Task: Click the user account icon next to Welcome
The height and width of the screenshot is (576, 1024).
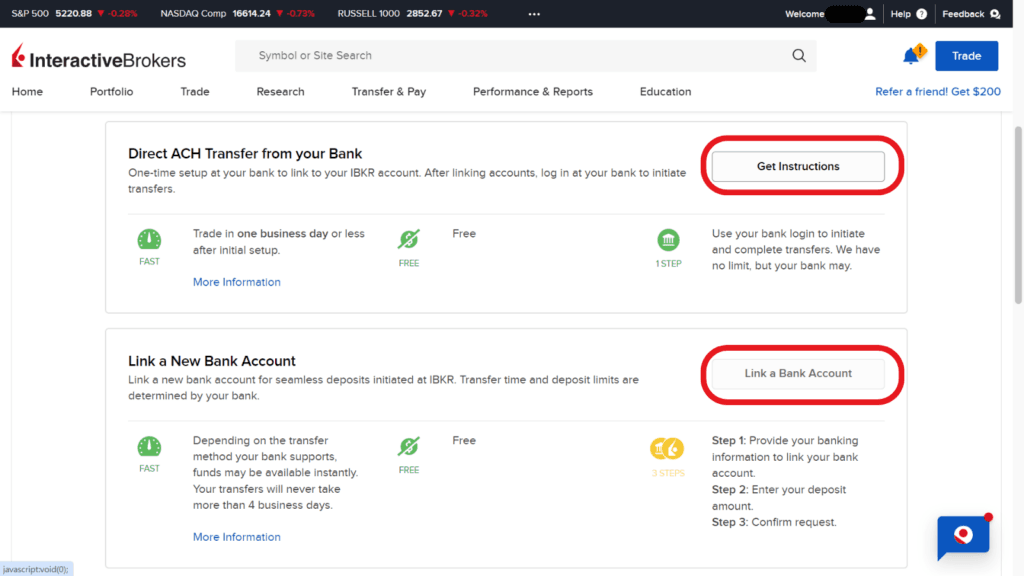Action: pos(869,14)
